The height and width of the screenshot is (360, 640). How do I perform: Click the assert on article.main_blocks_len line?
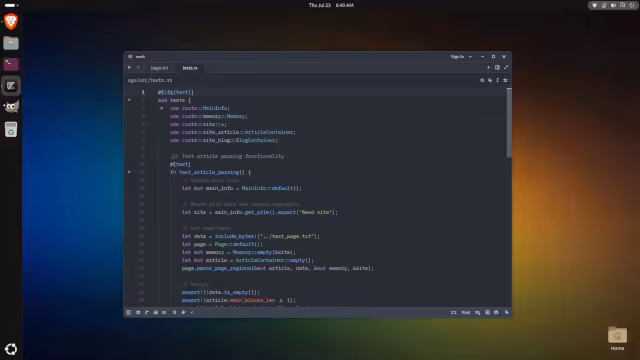point(238,300)
